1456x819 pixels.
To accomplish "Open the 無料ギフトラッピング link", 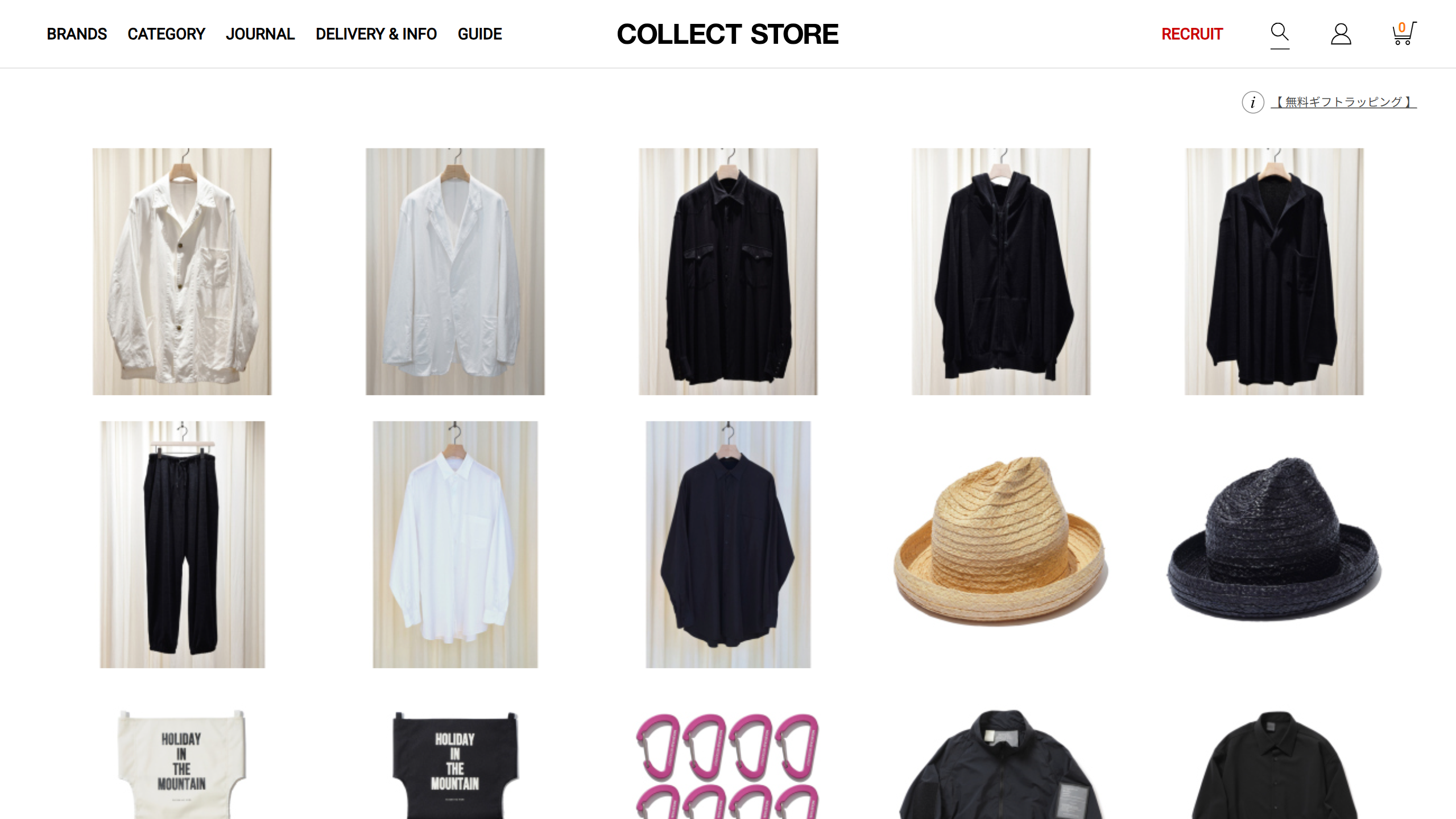I will (x=1343, y=102).
